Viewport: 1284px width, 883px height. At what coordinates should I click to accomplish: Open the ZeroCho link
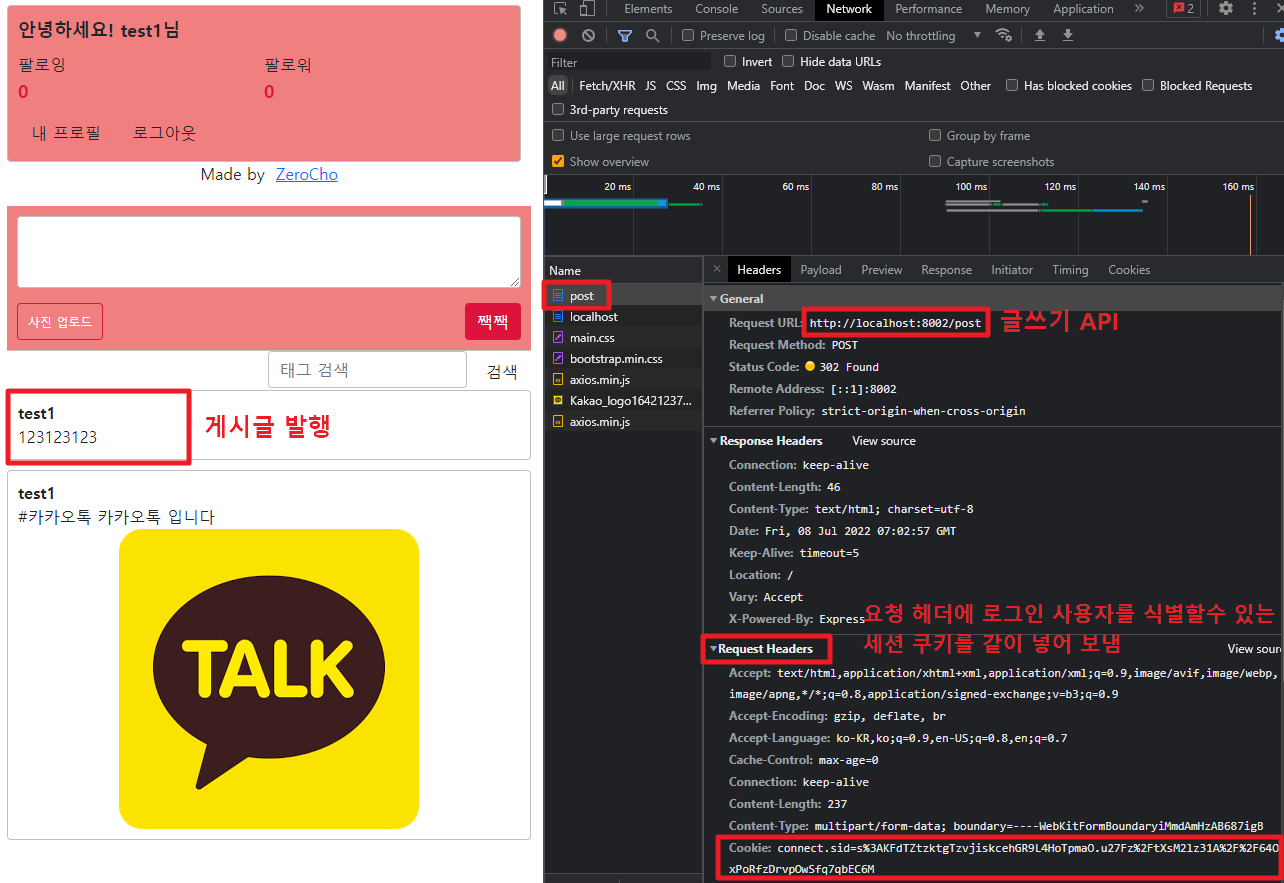coord(307,174)
